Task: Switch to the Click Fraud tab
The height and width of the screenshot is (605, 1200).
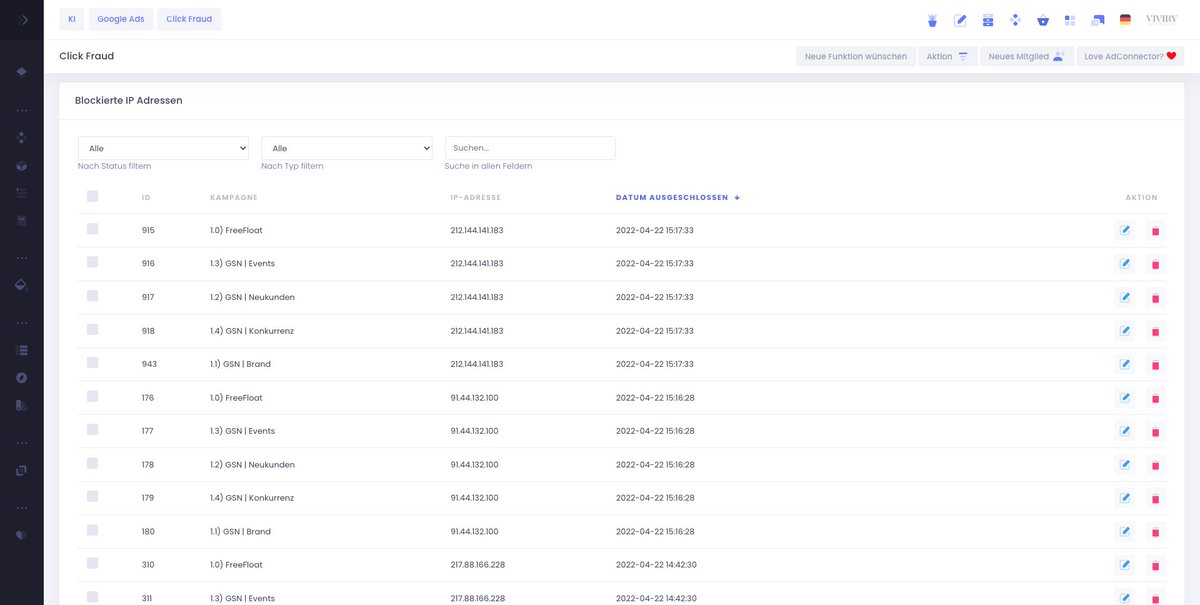Action: pos(189,19)
